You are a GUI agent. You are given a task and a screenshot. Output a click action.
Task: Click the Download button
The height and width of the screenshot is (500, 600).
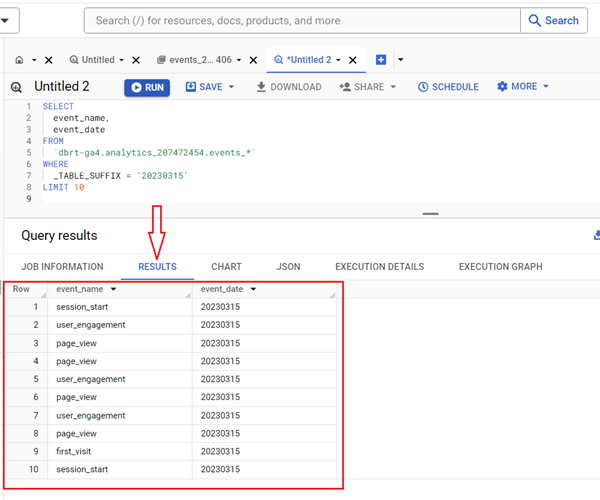289,87
